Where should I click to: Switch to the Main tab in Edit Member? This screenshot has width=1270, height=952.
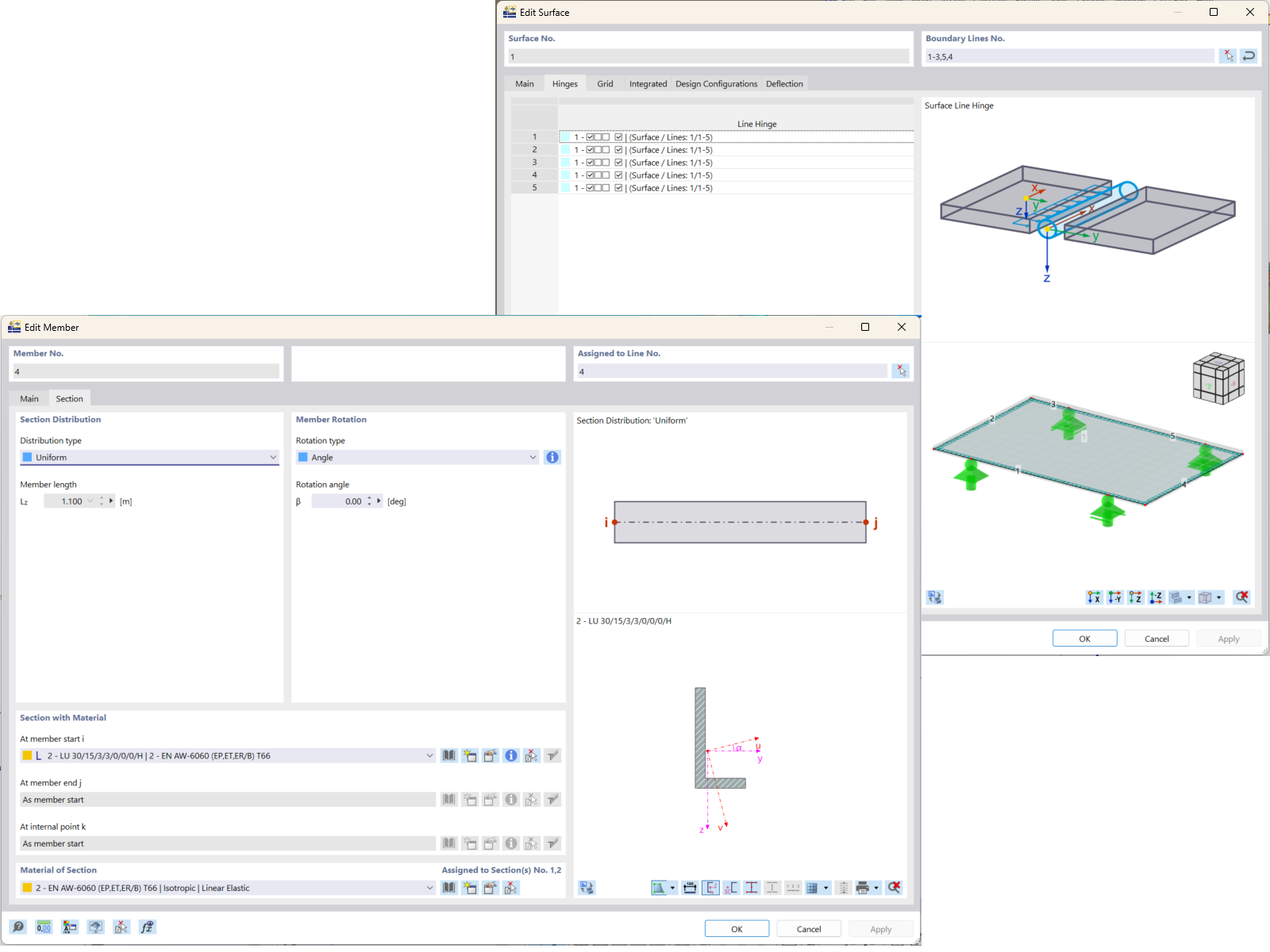[x=29, y=398]
